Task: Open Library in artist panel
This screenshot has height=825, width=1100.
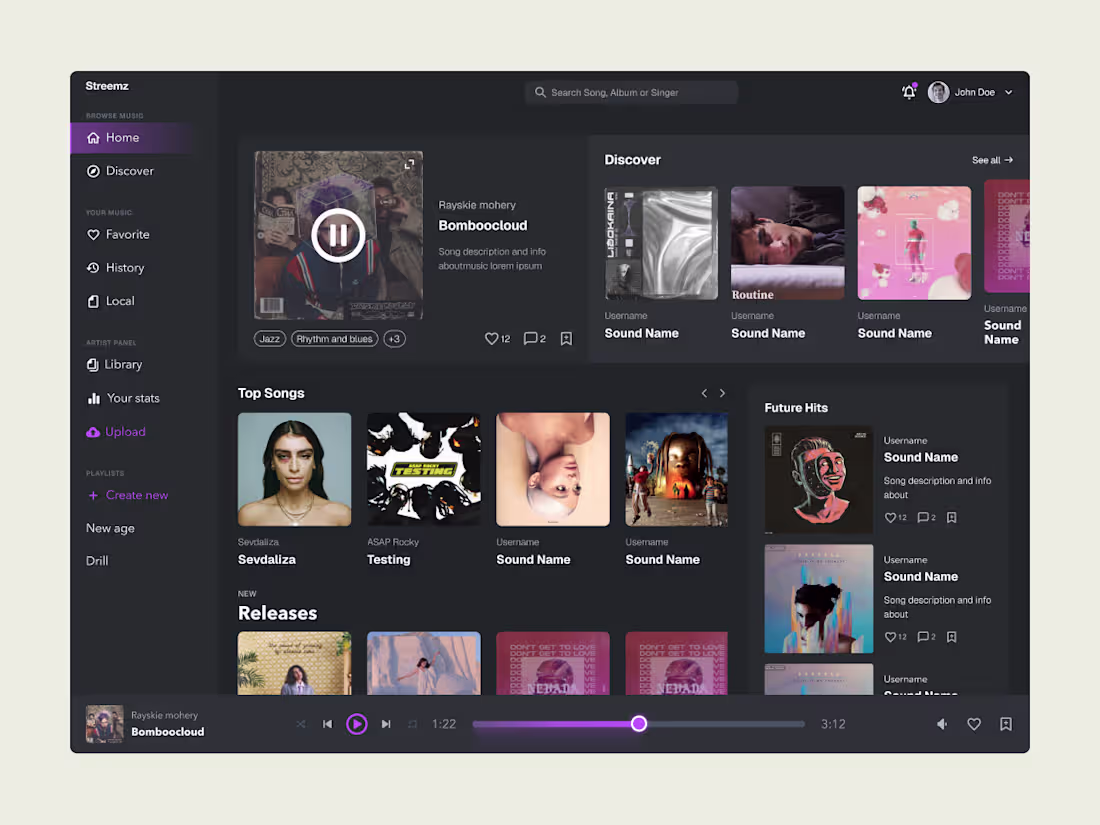Action: (114, 365)
